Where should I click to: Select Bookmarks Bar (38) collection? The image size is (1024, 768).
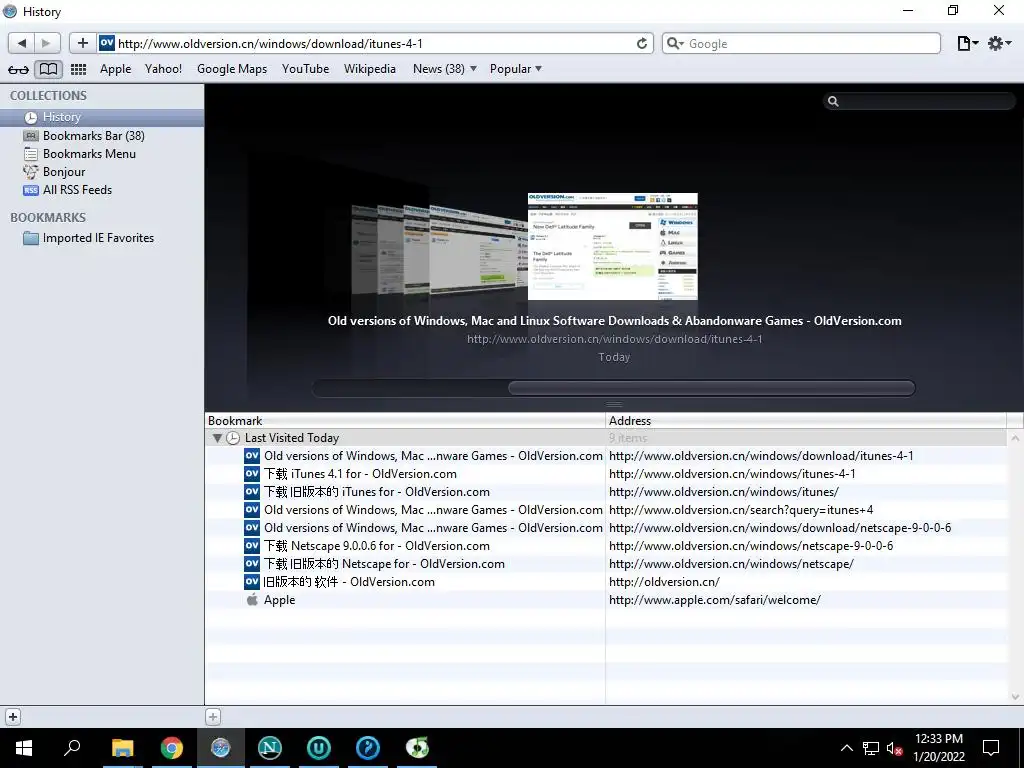point(102,136)
